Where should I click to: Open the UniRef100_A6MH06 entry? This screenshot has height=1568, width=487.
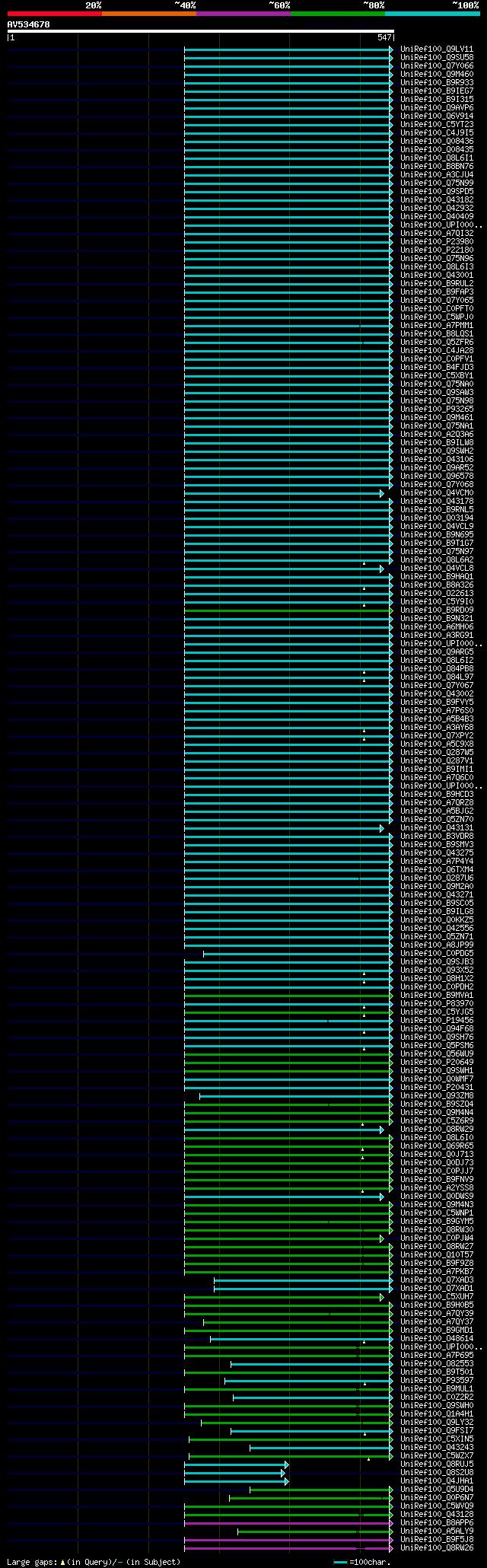(x=437, y=626)
